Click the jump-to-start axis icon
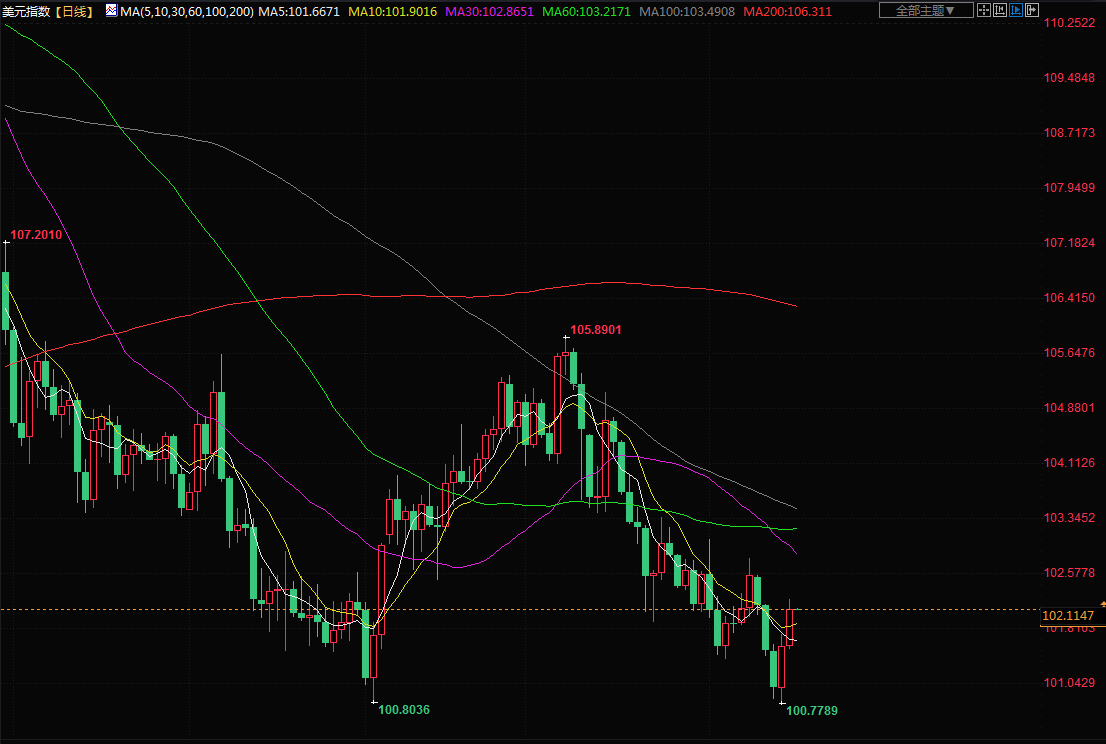The width and height of the screenshot is (1106, 744). tap(1001, 11)
